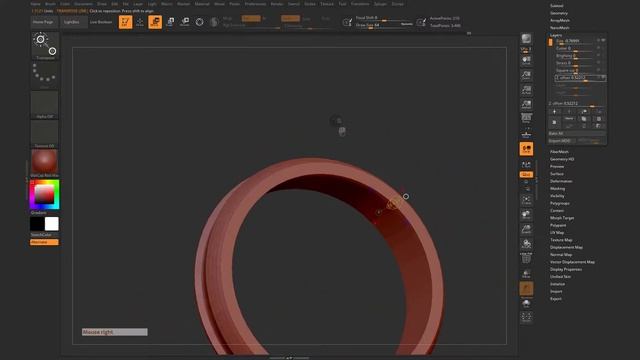Image resolution: width=640 pixels, height=360 pixels.
Task: Open the Transpose brush thumbnail
Action: 44,45
